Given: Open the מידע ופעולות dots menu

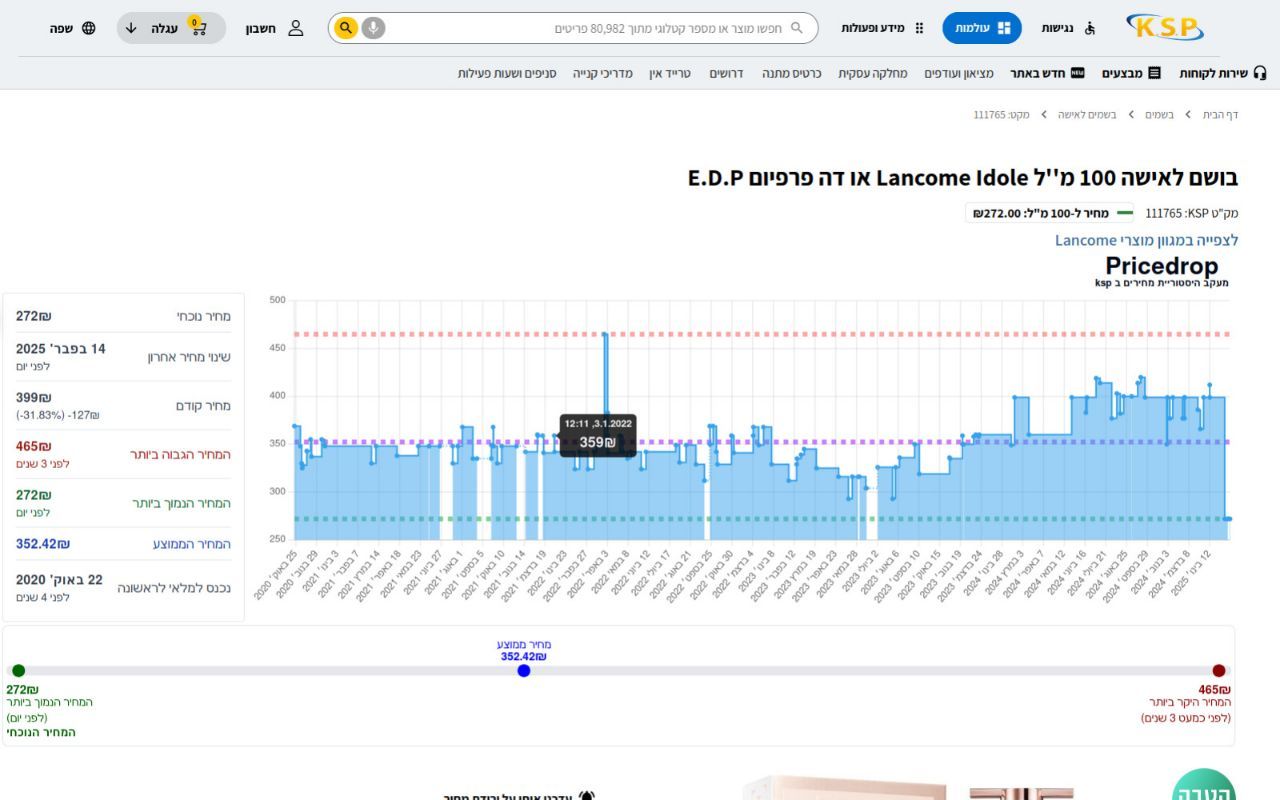Looking at the screenshot, I should [919, 27].
